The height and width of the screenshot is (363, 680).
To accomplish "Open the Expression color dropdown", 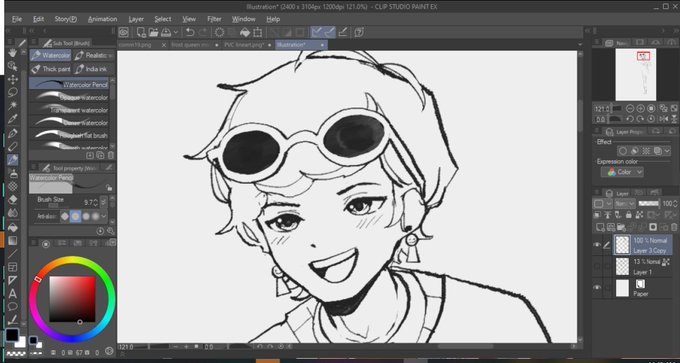I will 622,172.
